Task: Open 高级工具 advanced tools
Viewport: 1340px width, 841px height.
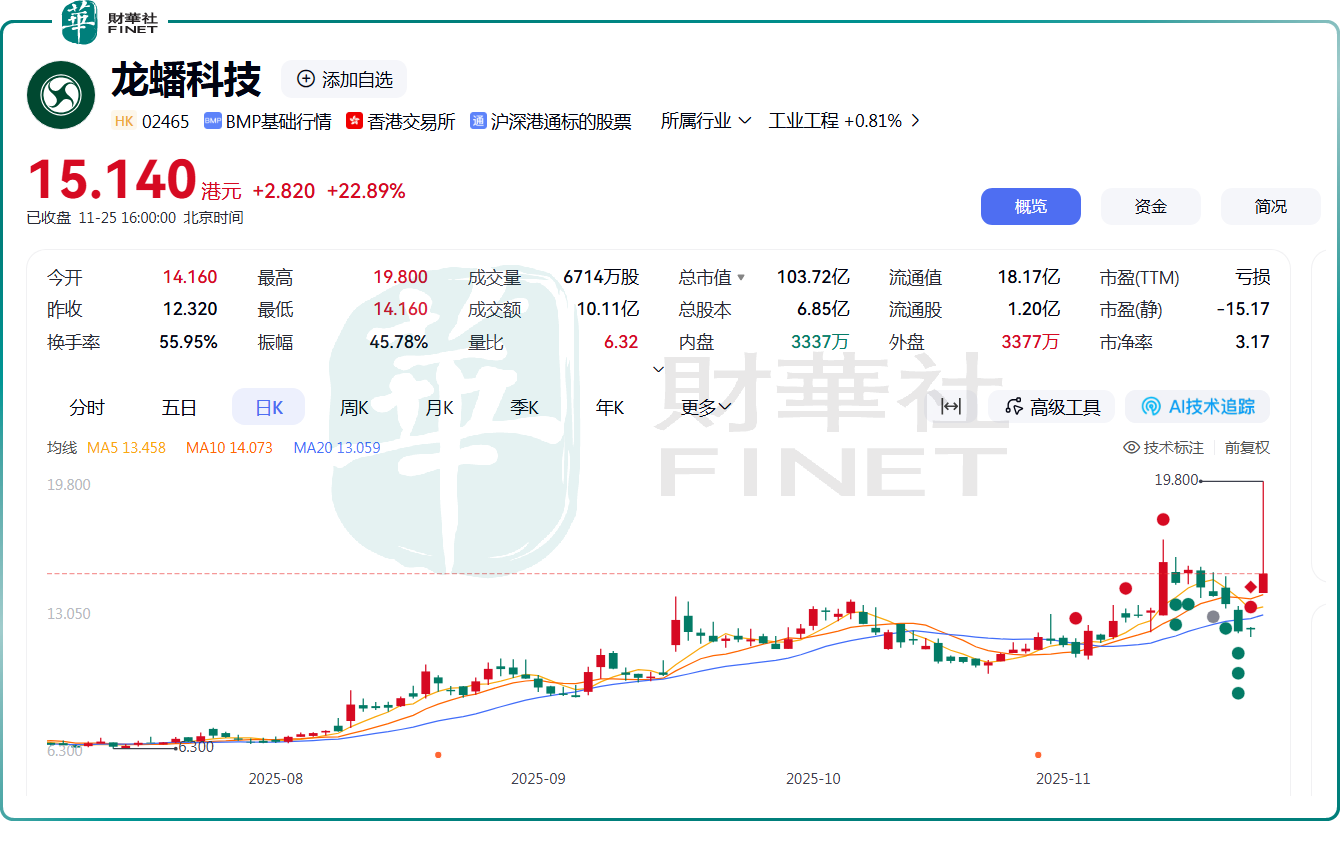Action: pos(1052,407)
